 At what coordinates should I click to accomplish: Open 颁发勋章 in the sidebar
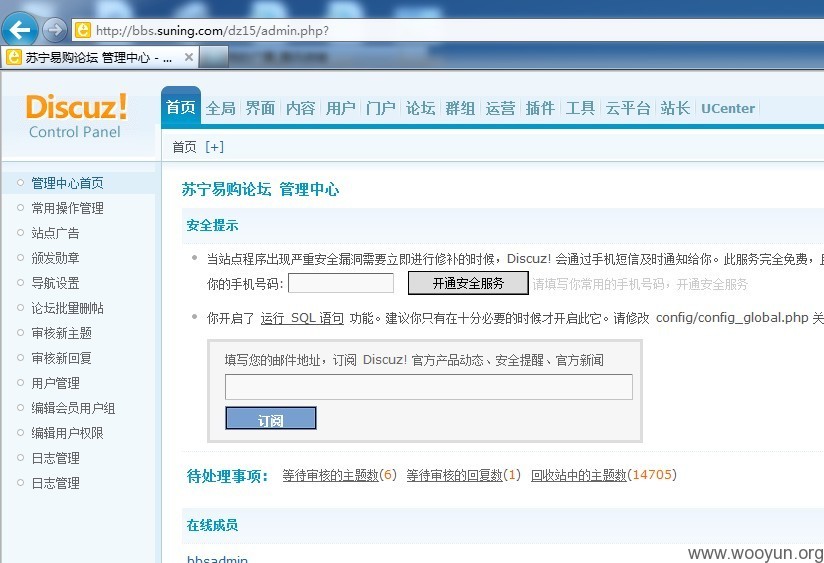(55, 258)
